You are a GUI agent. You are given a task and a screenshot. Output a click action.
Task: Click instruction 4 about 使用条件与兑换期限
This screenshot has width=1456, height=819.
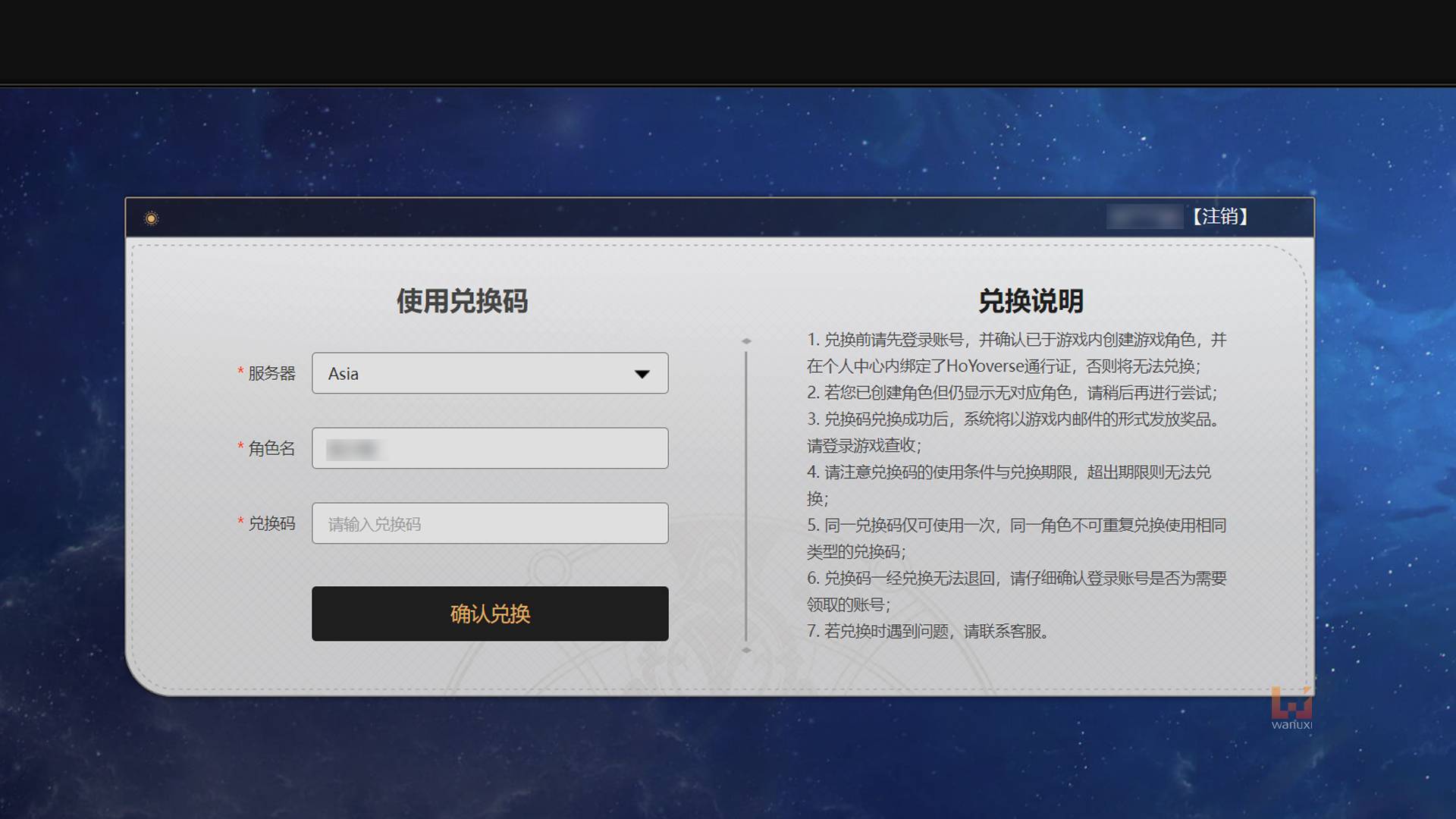(1009, 485)
